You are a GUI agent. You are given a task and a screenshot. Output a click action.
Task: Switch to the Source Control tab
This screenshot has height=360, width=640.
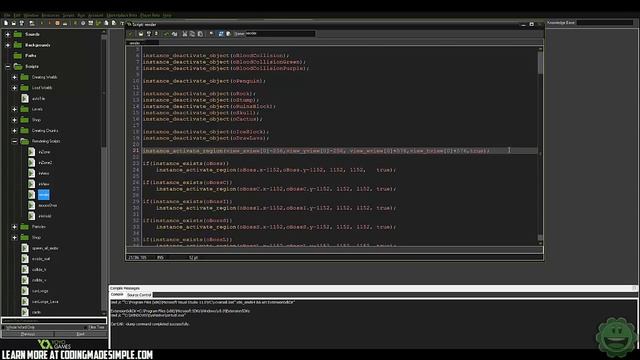click(139, 295)
